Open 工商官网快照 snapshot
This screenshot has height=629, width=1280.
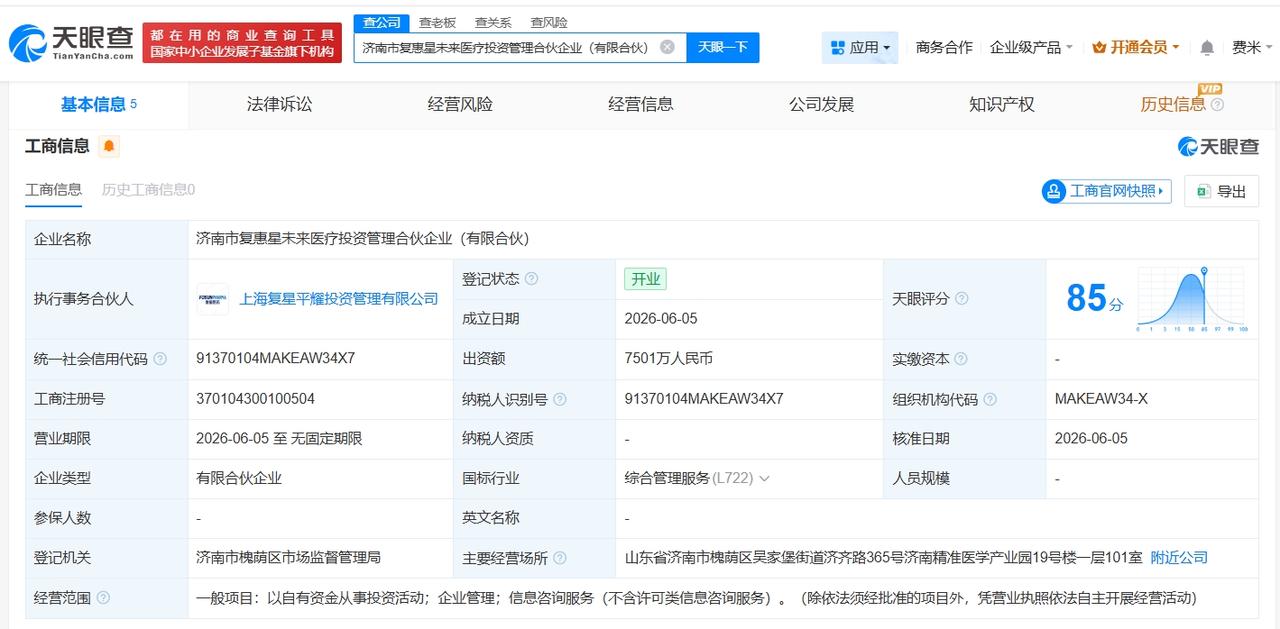click(x=1106, y=191)
